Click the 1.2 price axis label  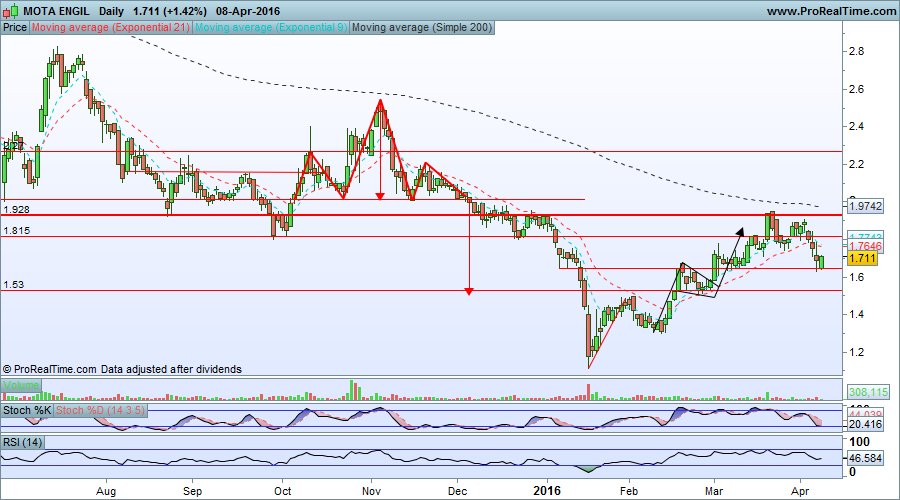point(856,352)
